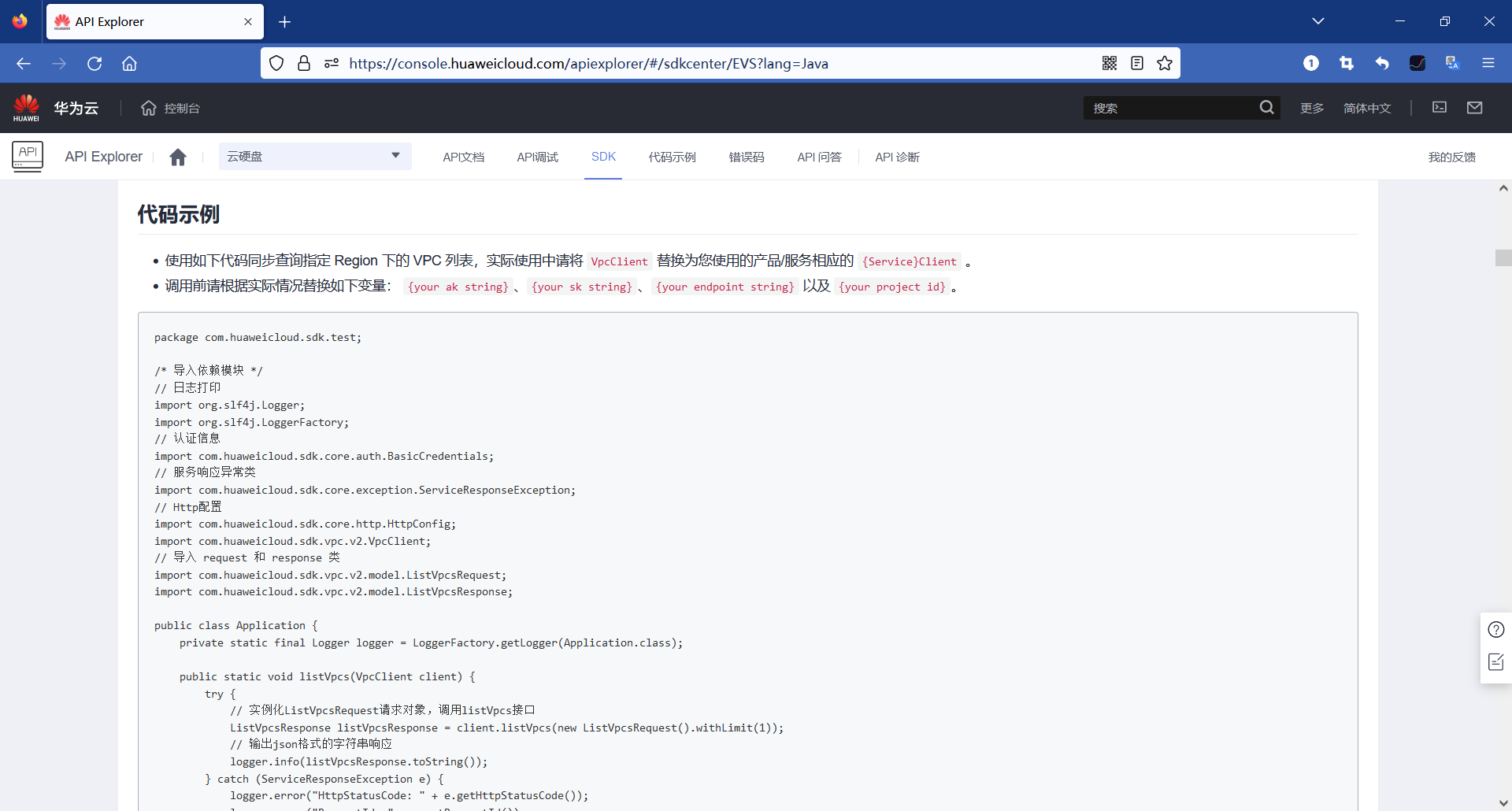
Task: Change language via 简体中文
Action: click(x=1367, y=108)
